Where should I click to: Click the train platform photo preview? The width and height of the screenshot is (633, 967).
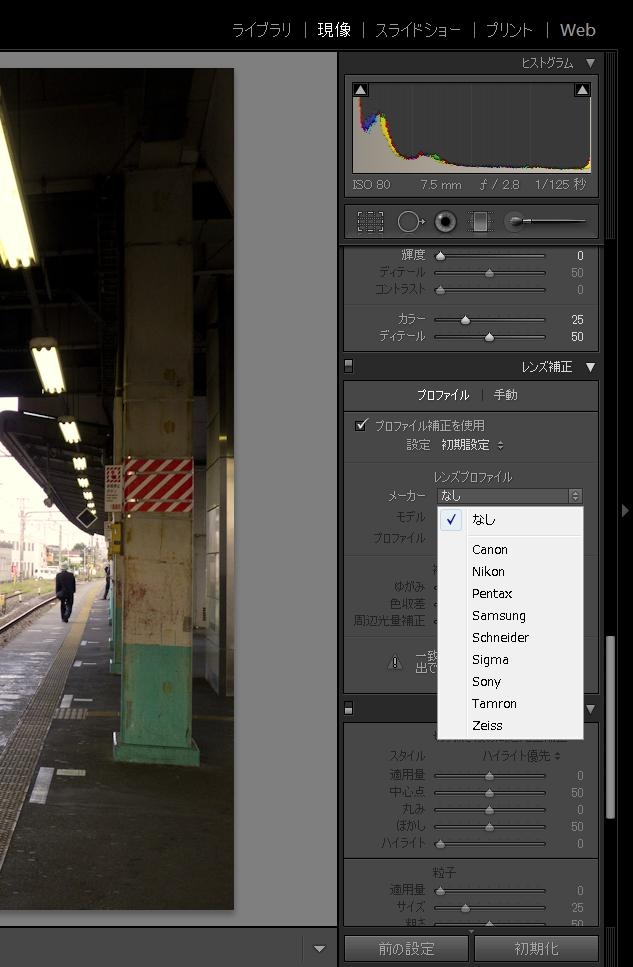(x=117, y=488)
